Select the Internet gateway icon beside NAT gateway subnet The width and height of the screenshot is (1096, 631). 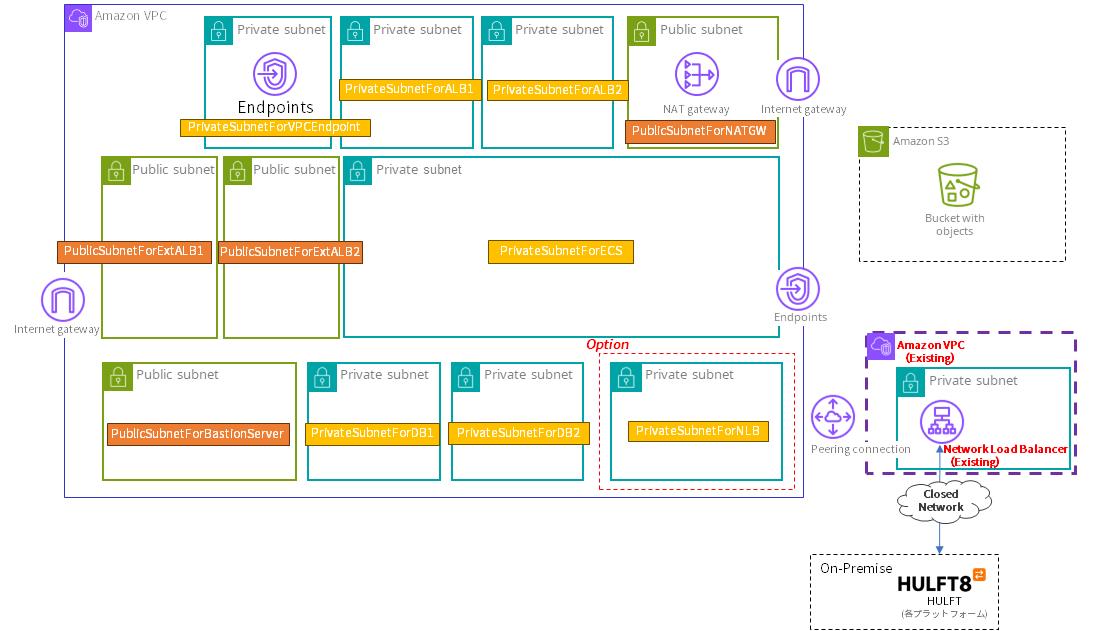798,79
